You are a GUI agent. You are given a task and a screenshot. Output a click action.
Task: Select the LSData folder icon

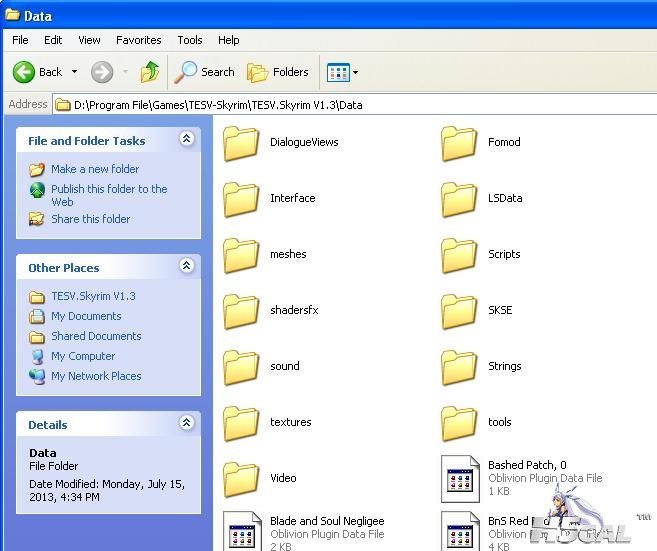(459, 199)
